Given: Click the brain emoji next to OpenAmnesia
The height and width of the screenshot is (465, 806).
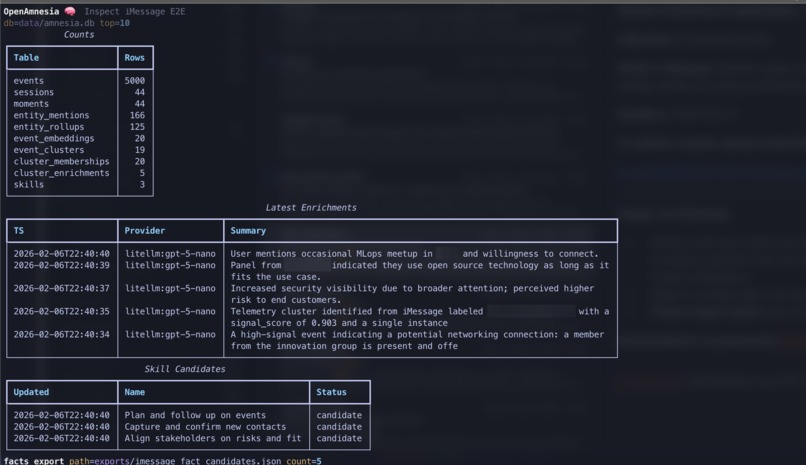Looking at the screenshot, I should point(70,11).
